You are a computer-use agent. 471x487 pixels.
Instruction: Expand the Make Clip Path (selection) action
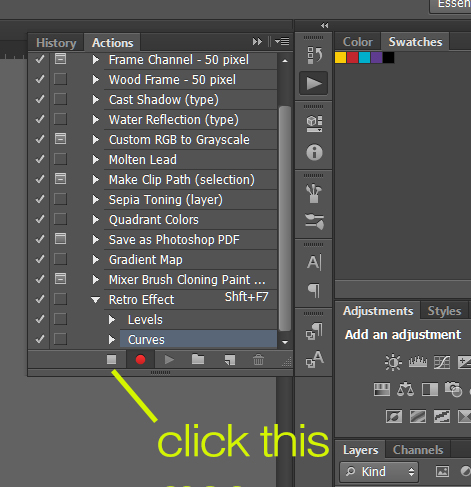click(x=96, y=179)
